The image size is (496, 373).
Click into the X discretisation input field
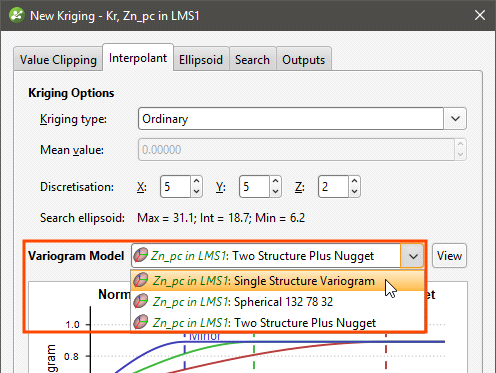coord(176,187)
